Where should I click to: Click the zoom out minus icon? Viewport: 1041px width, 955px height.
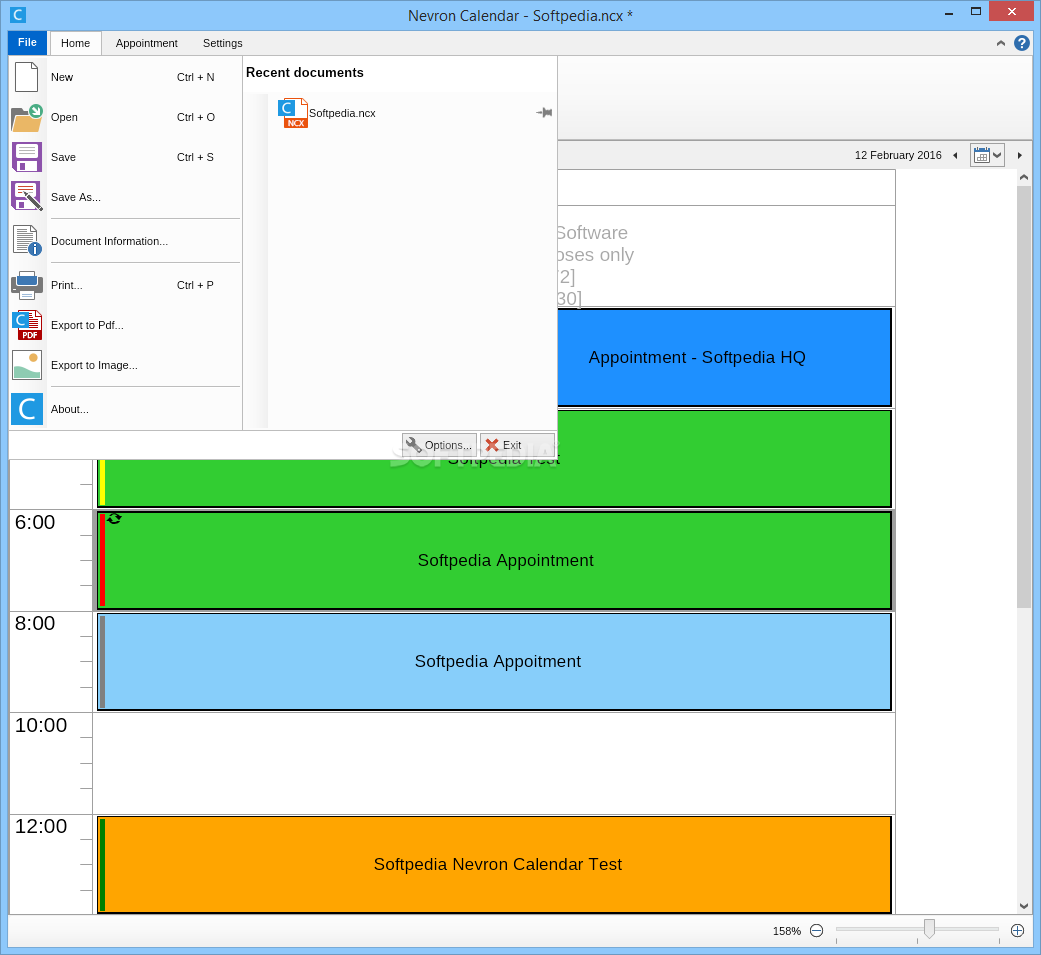(817, 930)
